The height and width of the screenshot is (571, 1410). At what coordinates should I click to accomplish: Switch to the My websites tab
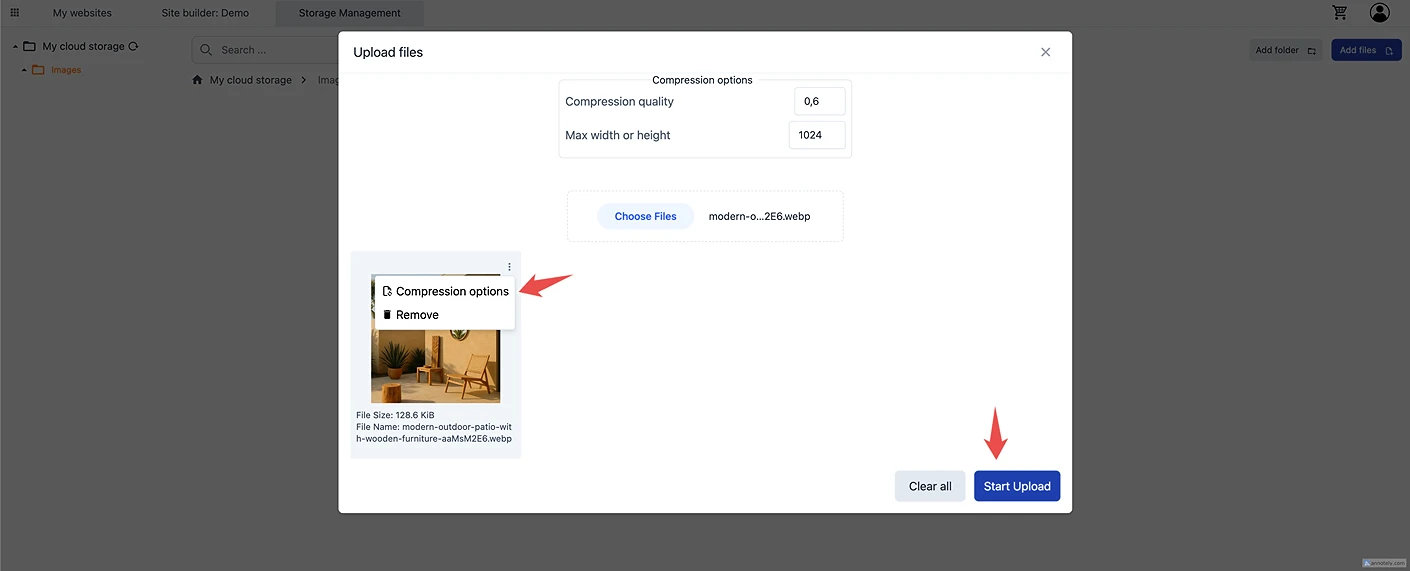pyautogui.click(x=82, y=13)
